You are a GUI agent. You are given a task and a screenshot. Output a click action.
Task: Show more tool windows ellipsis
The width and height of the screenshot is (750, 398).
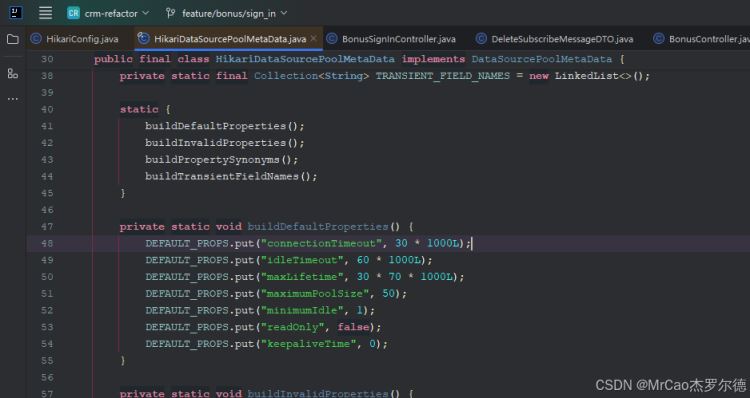[x=13, y=99]
